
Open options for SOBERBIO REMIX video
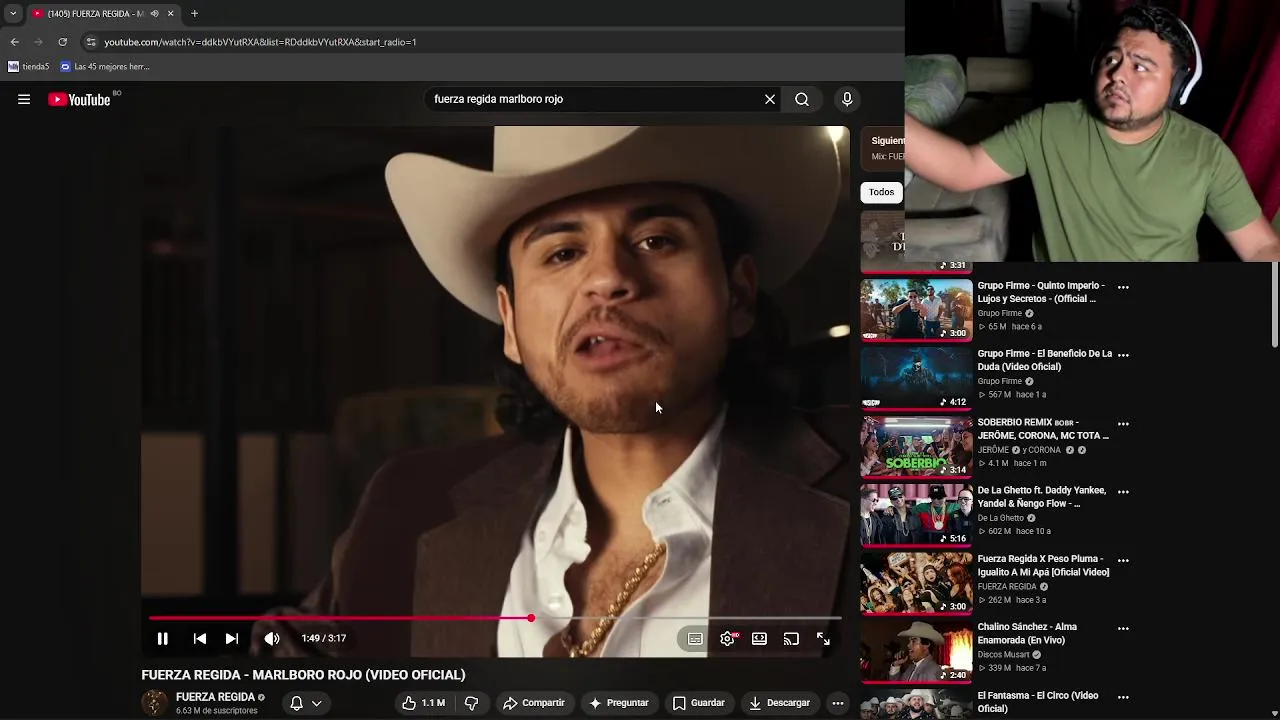click(1123, 424)
